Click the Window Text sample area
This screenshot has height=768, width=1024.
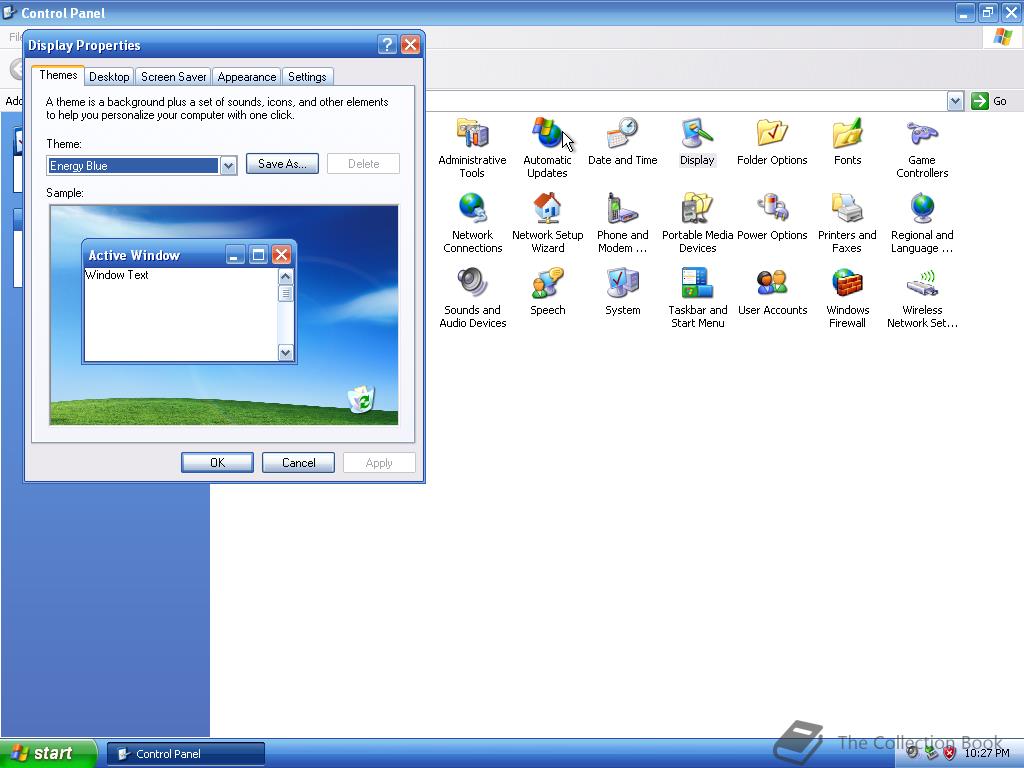tap(181, 314)
